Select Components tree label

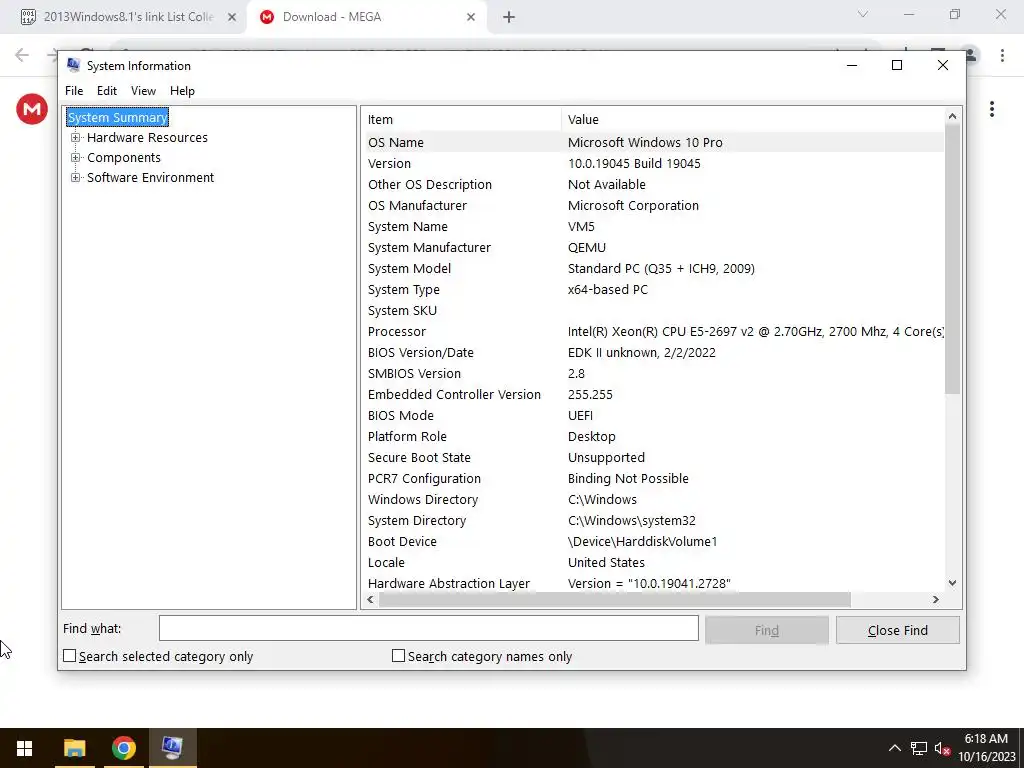click(124, 157)
